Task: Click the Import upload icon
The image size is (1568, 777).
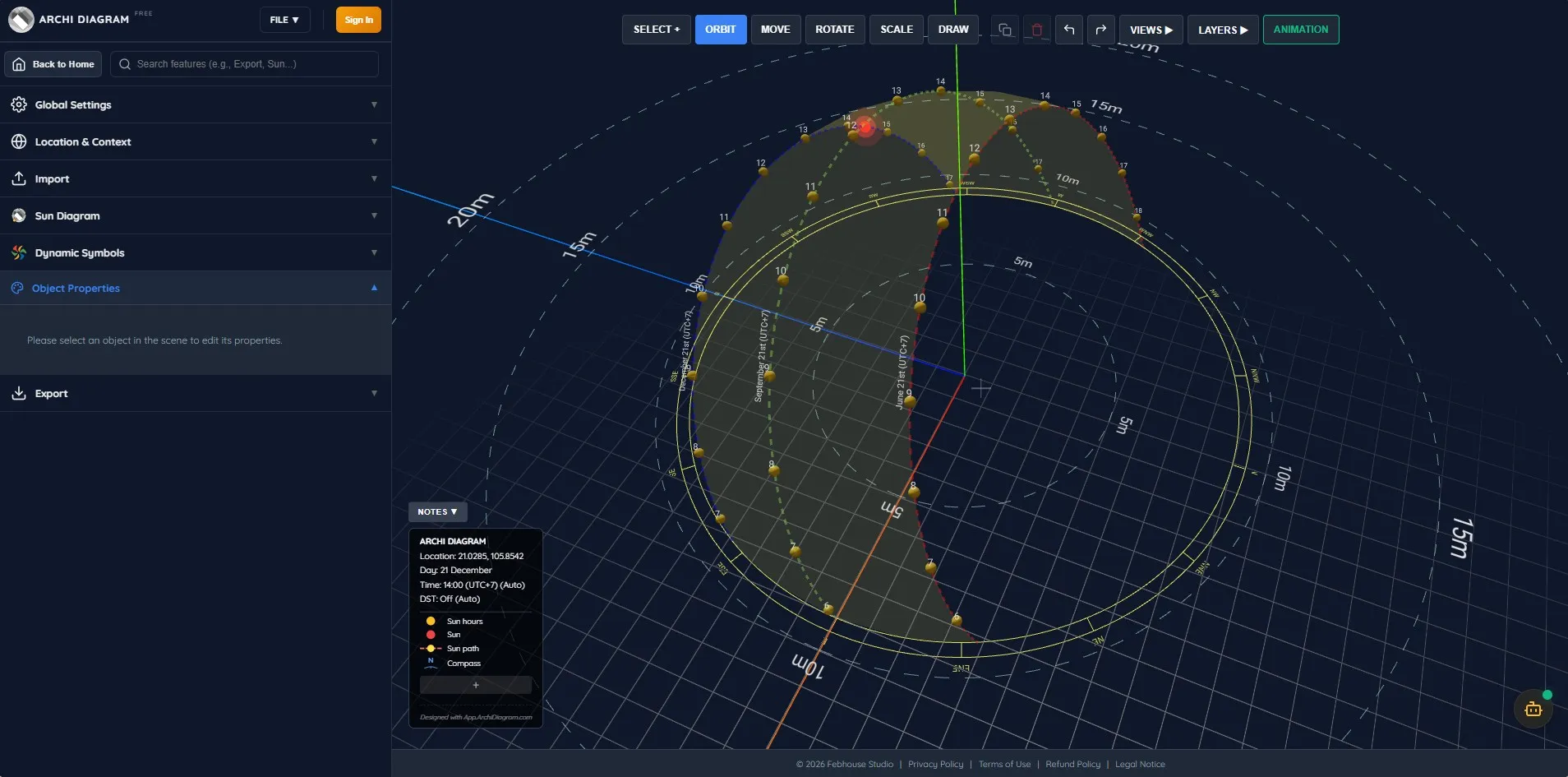Action: [x=19, y=178]
